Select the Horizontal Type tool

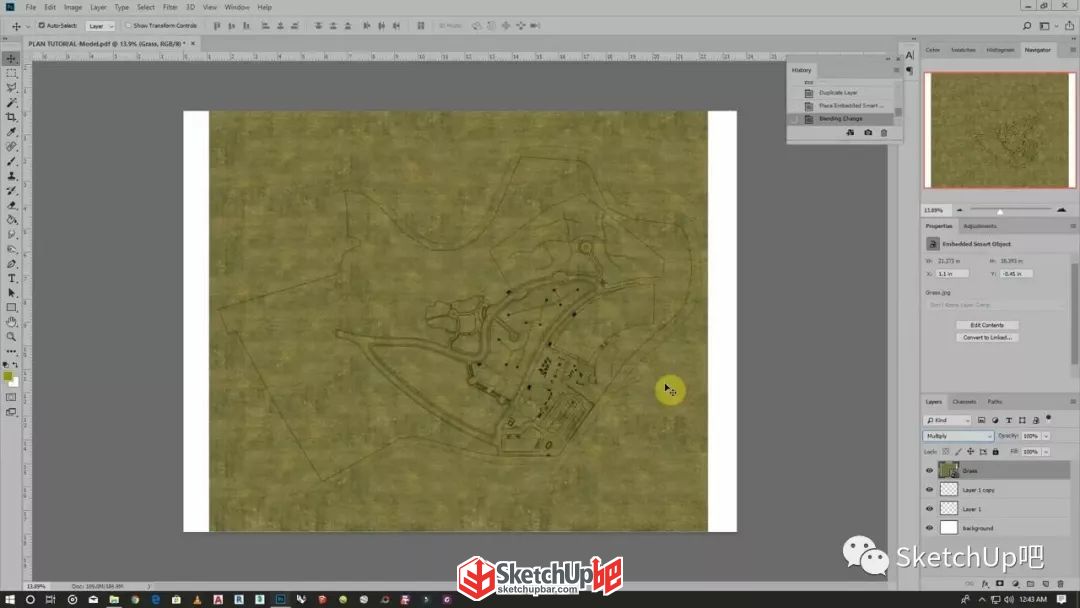click(x=11, y=278)
